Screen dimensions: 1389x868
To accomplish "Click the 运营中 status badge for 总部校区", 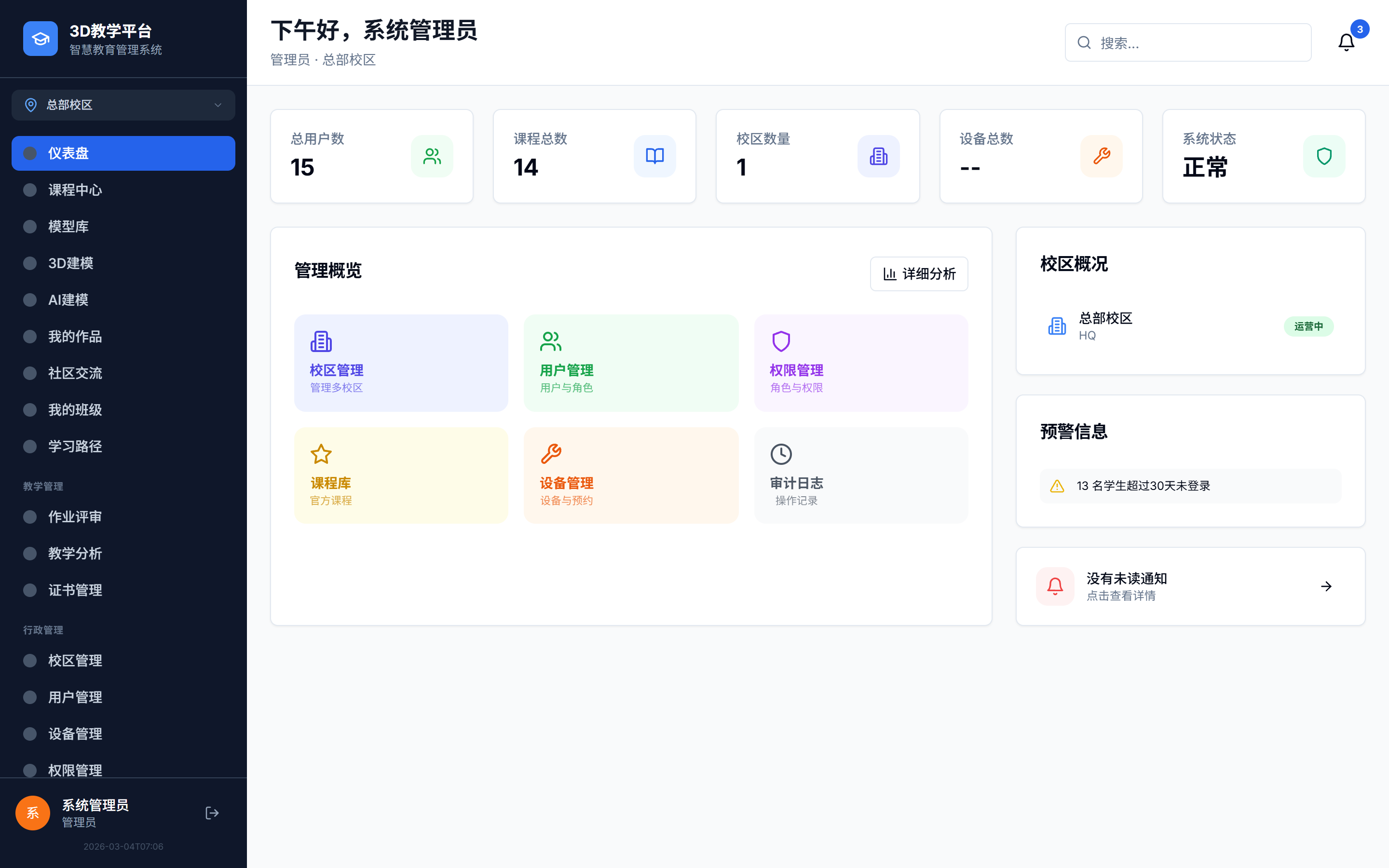I will click(1308, 326).
